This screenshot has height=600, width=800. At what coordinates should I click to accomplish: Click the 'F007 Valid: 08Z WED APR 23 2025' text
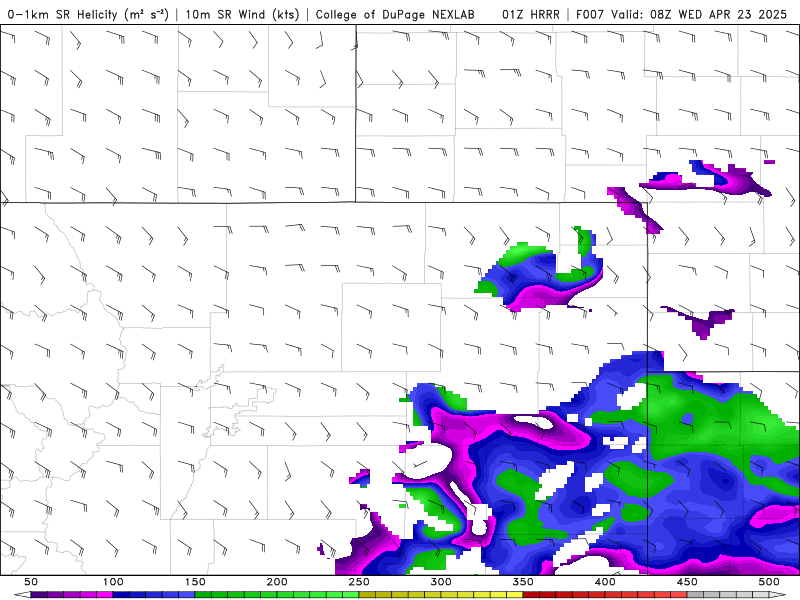[682, 14]
